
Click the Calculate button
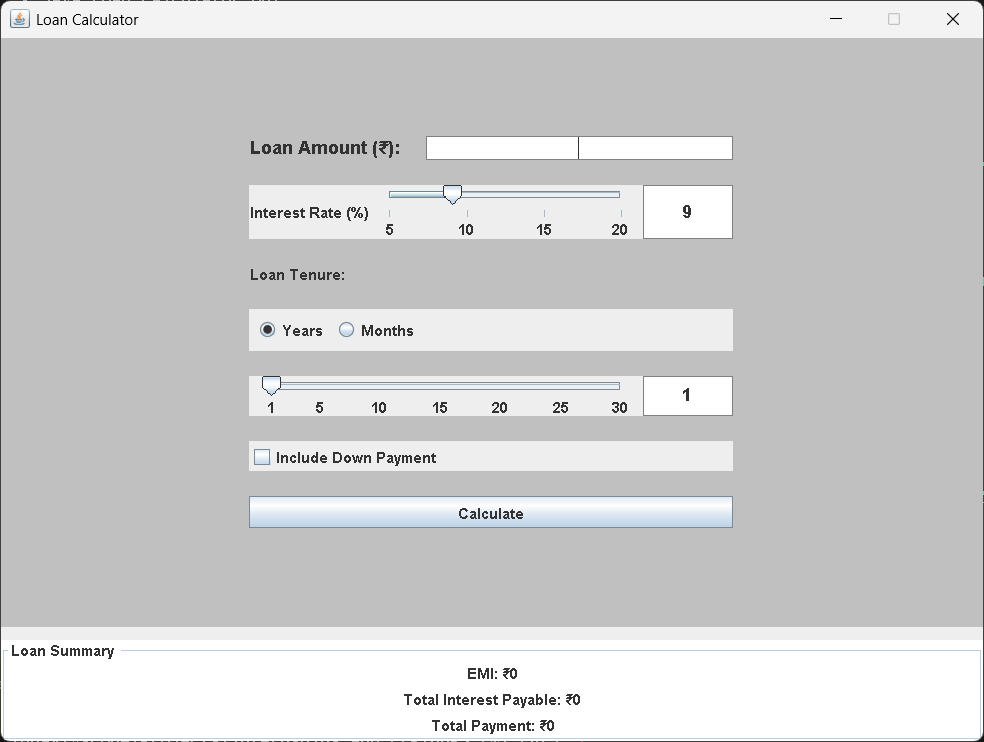491,512
